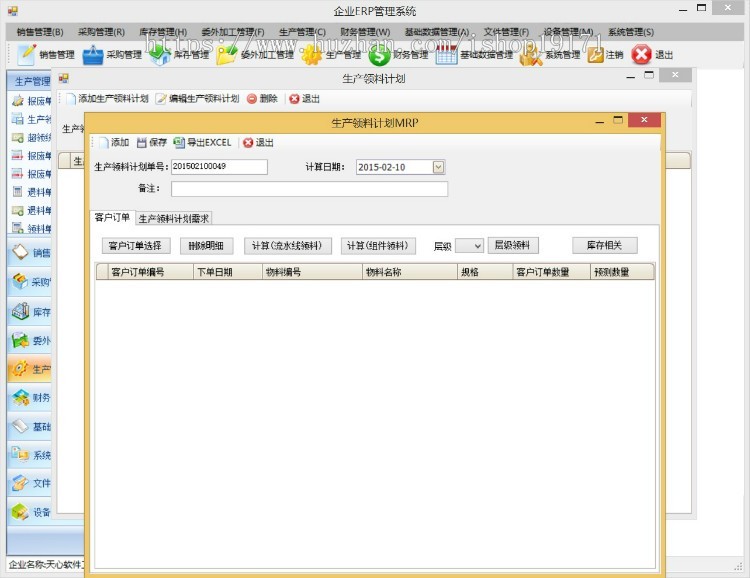This screenshot has height=578, width=750.
Task: Open 库存管理 toolbar icon
Action: point(160,55)
